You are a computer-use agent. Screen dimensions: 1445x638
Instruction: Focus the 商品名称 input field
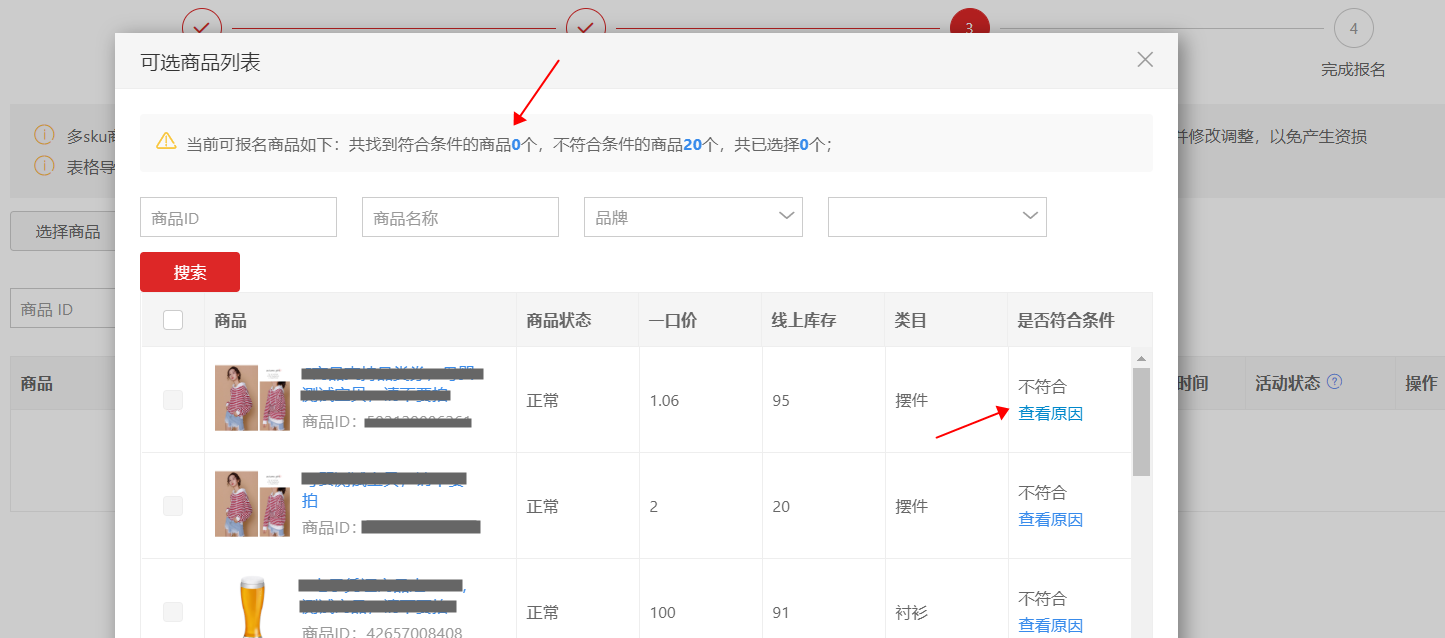tap(460, 217)
